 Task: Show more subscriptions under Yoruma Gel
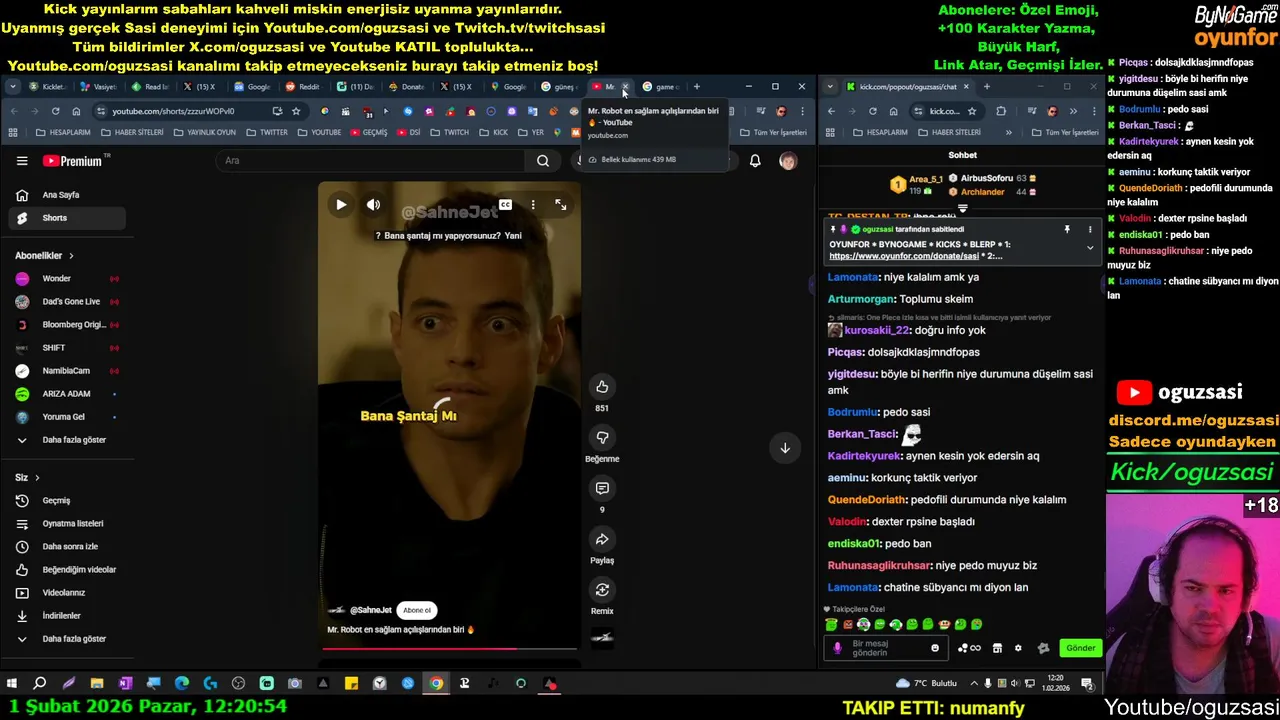(x=66, y=440)
